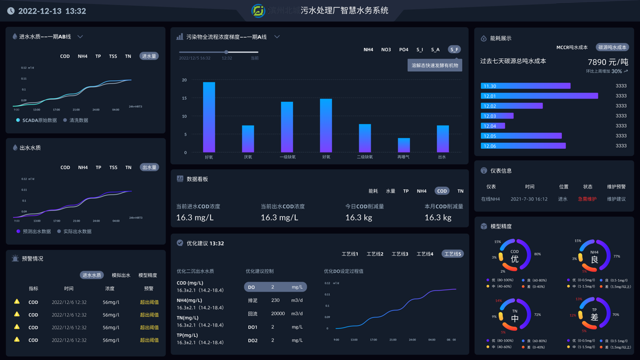
Task: Select S_I tab in gradient chart
Action: 420,49
